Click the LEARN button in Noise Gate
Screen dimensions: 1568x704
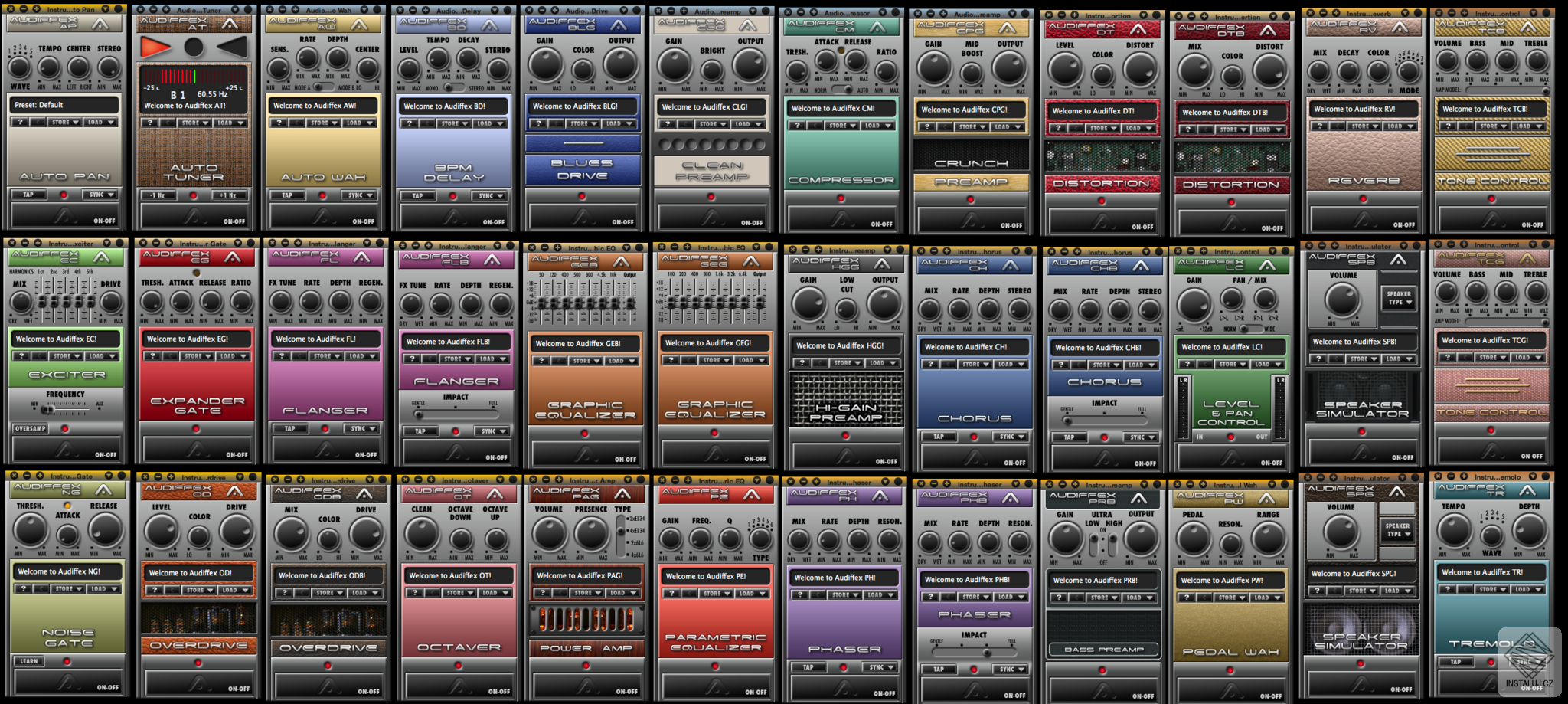point(29,661)
